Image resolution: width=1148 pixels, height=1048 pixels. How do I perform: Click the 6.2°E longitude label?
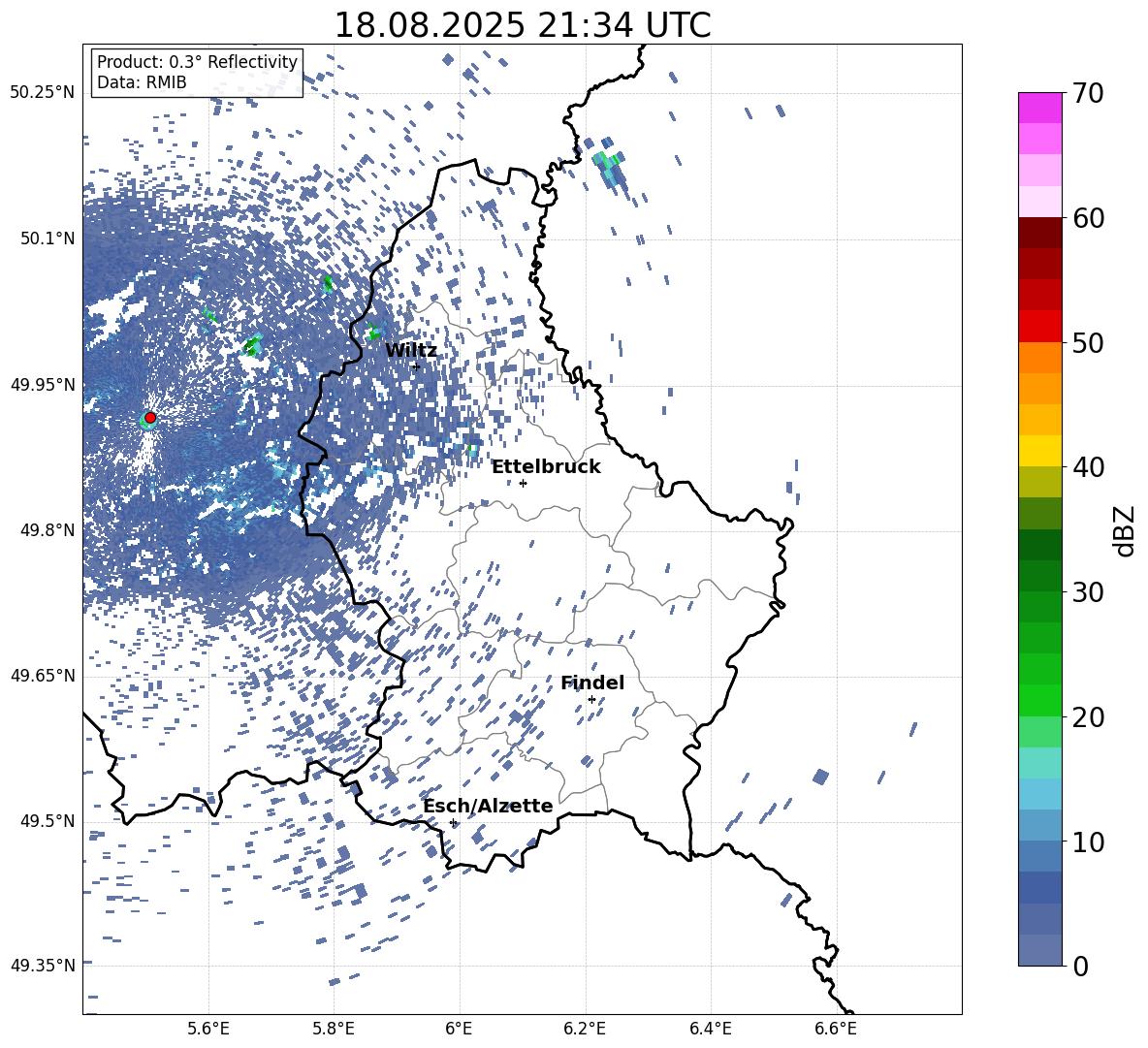585,1029
